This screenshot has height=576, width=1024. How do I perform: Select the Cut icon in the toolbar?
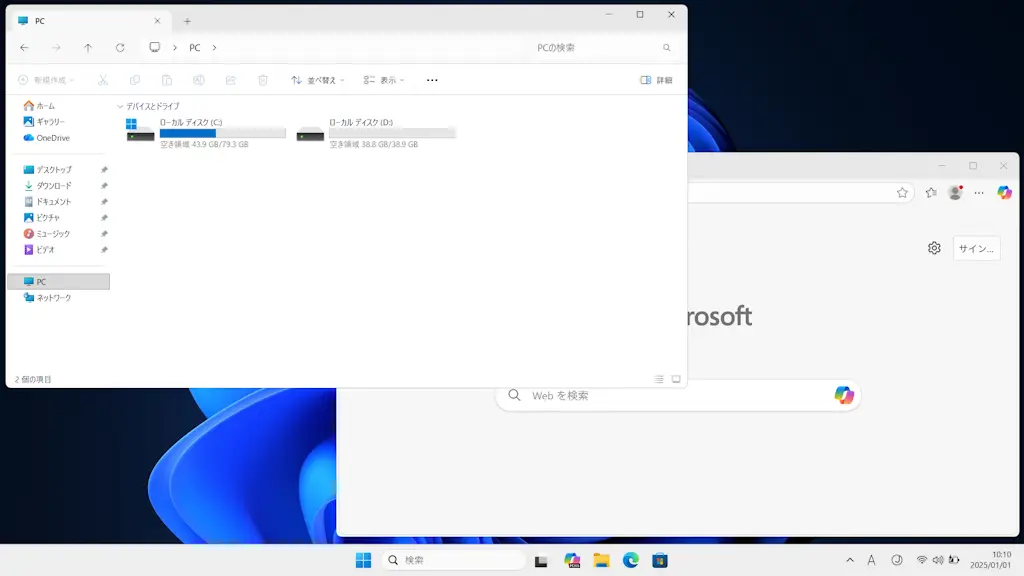point(103,79)
